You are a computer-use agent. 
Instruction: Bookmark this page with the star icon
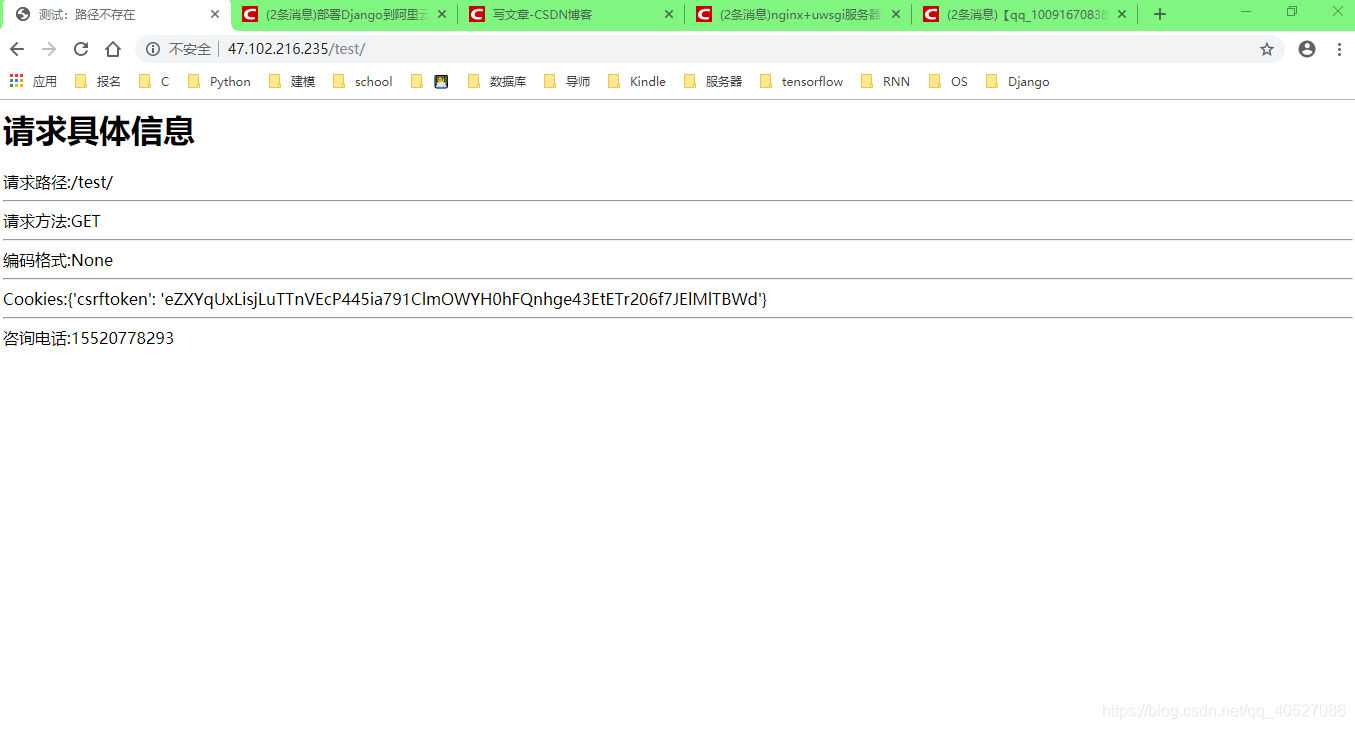(x=1267, y=49)
